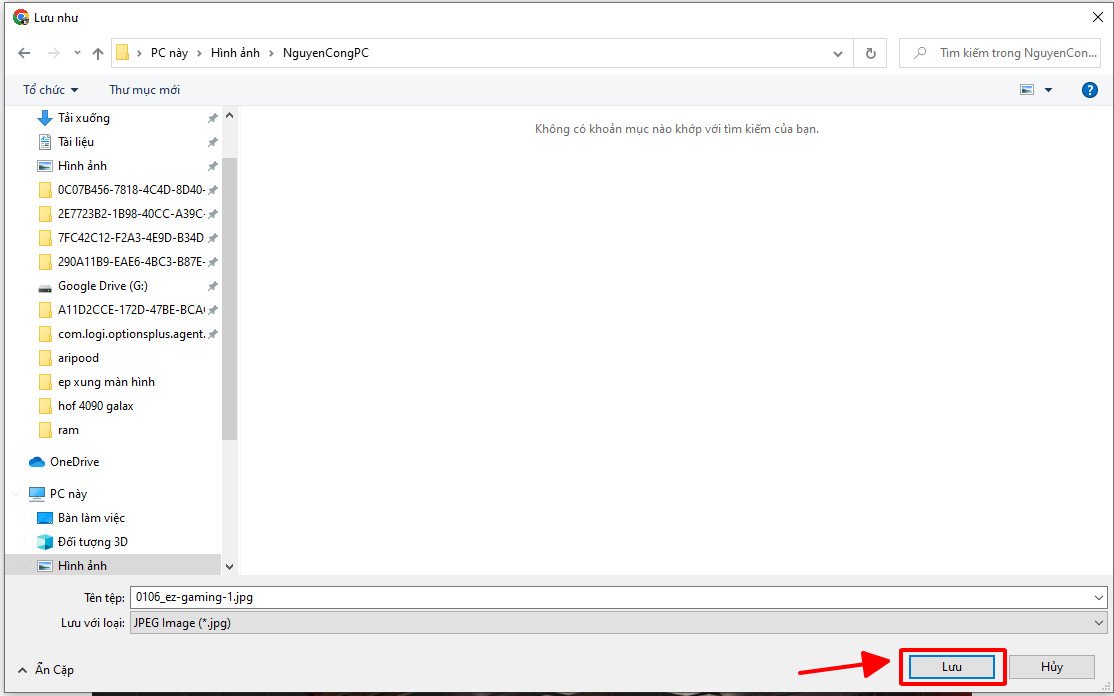The image size is (1114, 696).
Task: Click the Đối tượng 3D sidebar icon
Action: coord(44,541)
